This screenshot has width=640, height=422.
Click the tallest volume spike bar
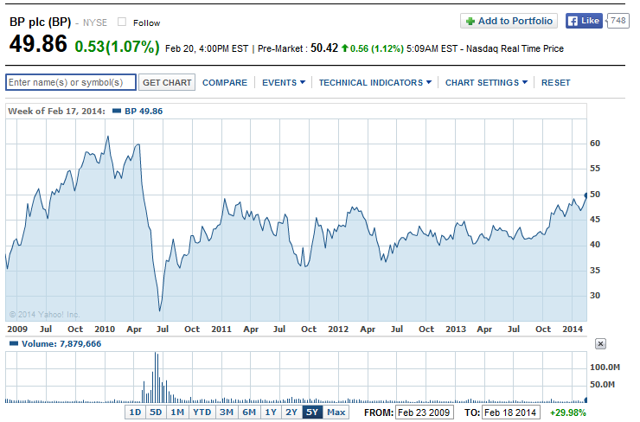(x=156, y=378)
